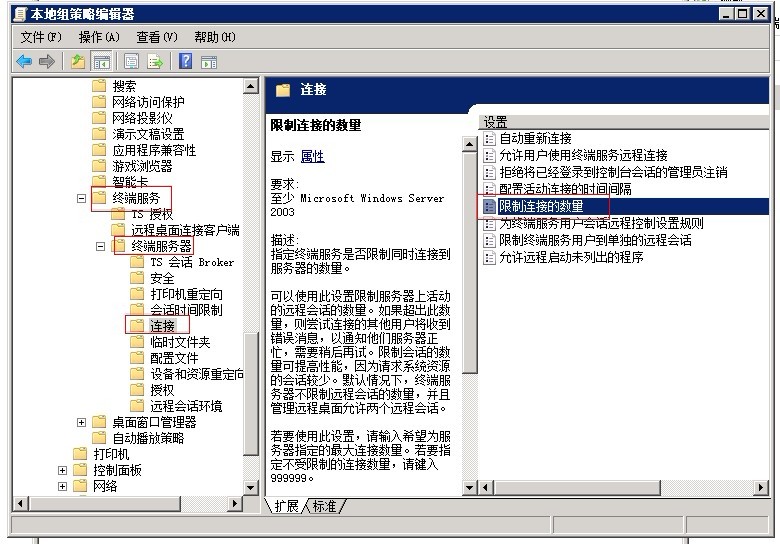Click policy icon of 允许远程启动未列出的程序
Image resolution: width=780 pixels, height=544 pixels.
(x=489, y=257)
